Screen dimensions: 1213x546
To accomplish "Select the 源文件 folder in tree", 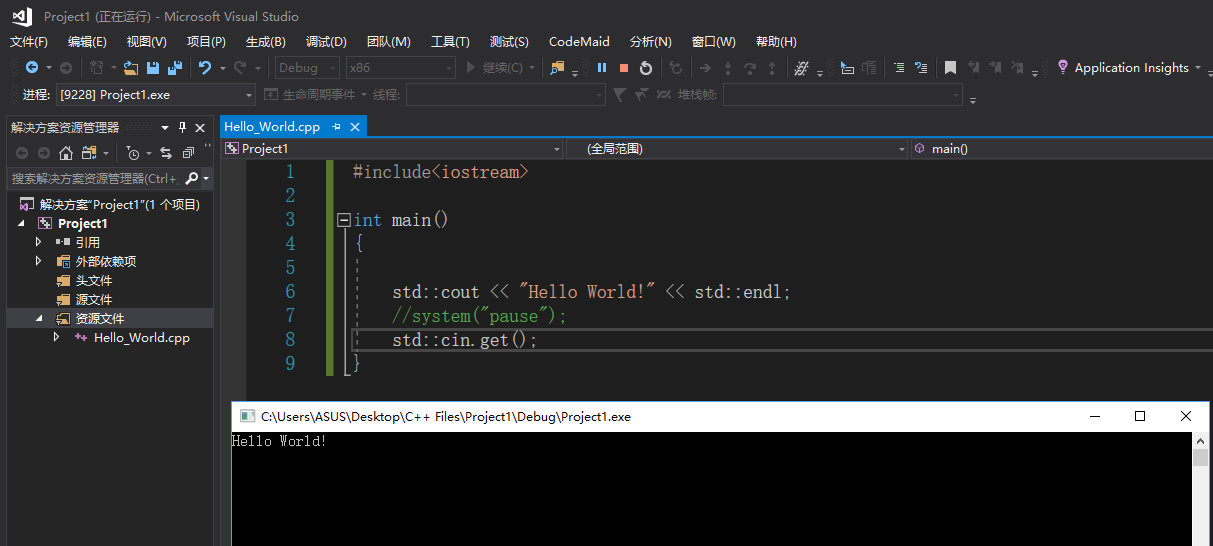I will click(94, 299).
